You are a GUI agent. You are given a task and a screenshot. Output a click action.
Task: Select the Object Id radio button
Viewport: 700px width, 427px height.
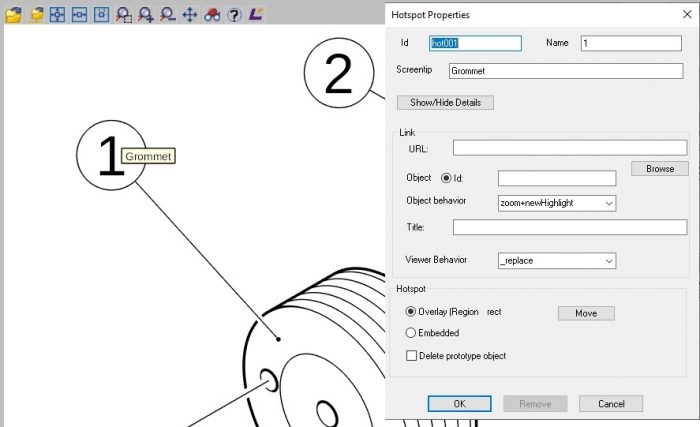[x=447, y=179]
